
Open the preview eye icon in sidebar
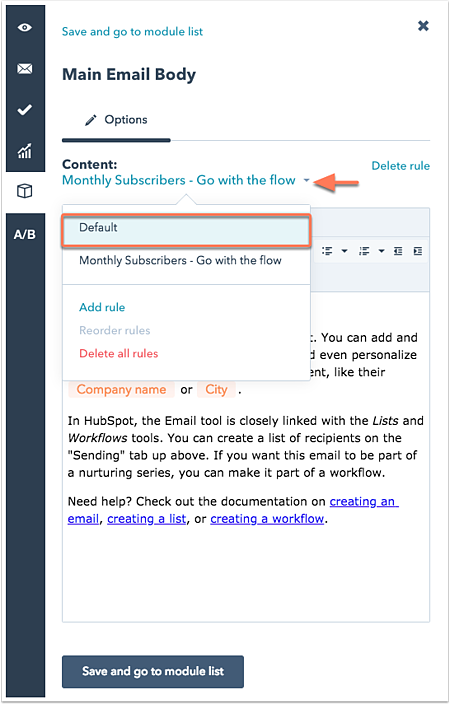point(25,27)
